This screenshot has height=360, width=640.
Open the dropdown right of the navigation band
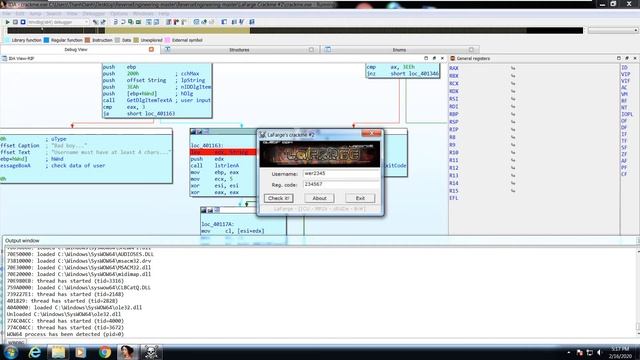(x=613, y=31)
